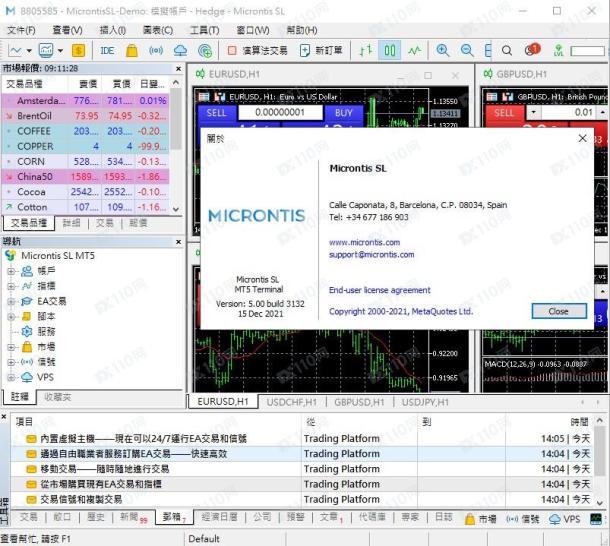
Task: Open new chart dropdown arrow
Action: pos(29,51)
